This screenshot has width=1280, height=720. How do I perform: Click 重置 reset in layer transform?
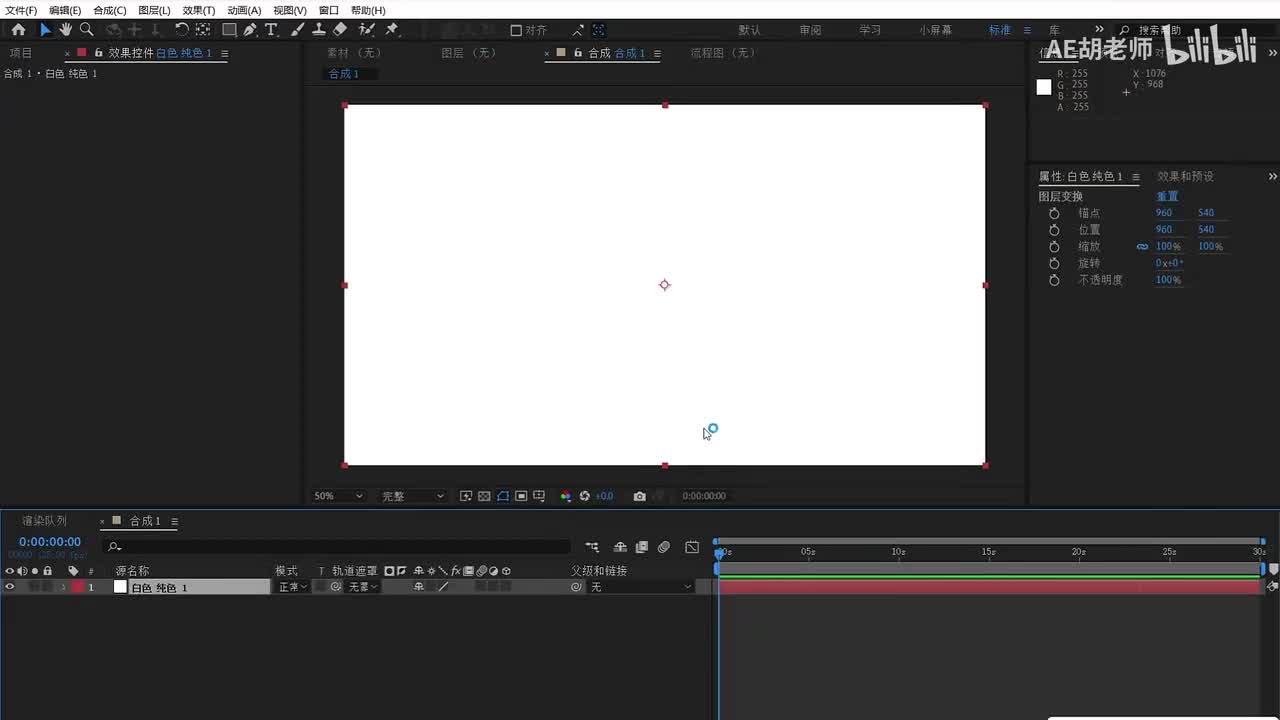point(1167,197)
